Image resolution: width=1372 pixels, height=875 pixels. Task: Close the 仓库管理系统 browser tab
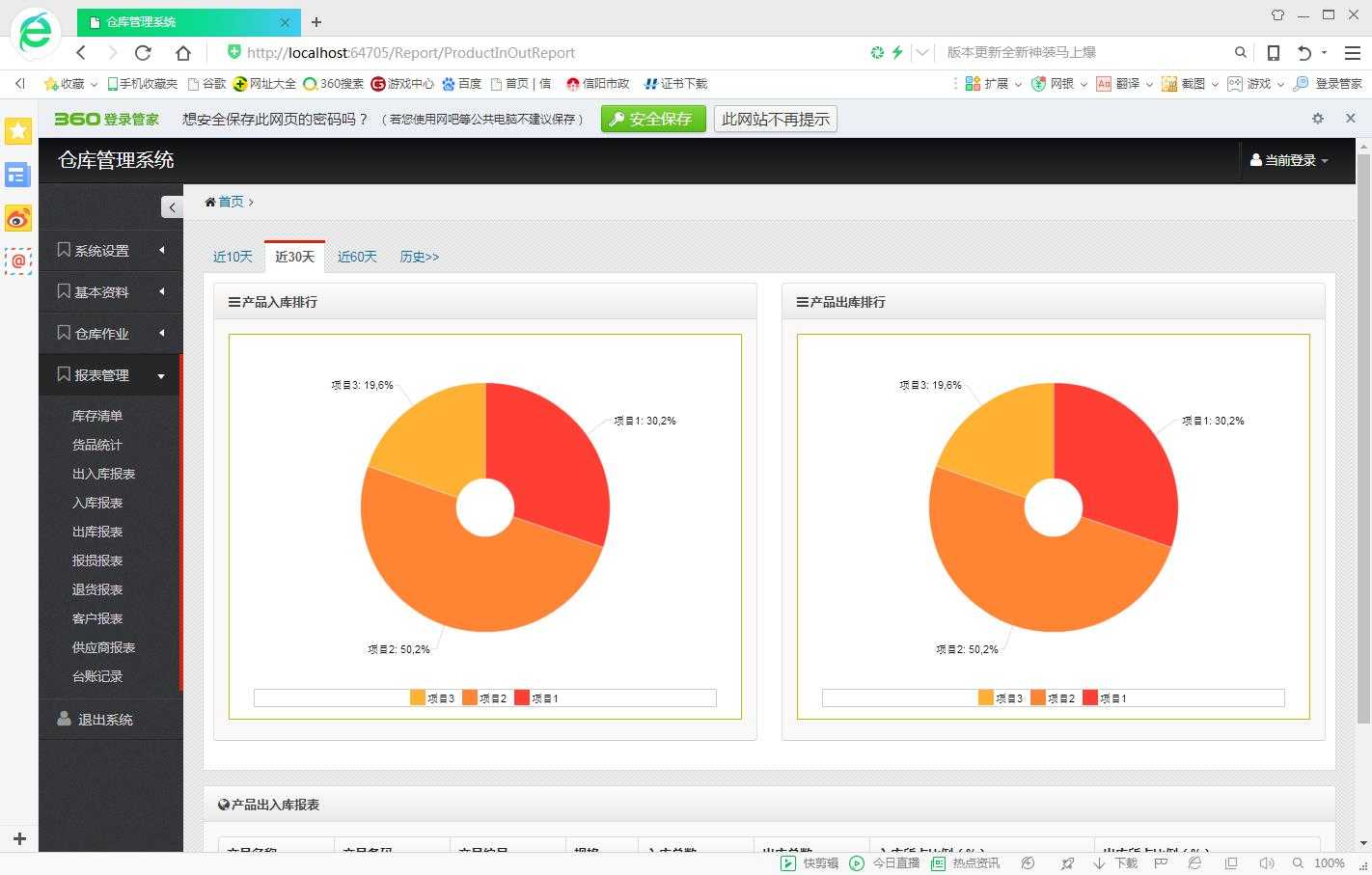click(x=286, y=22)
